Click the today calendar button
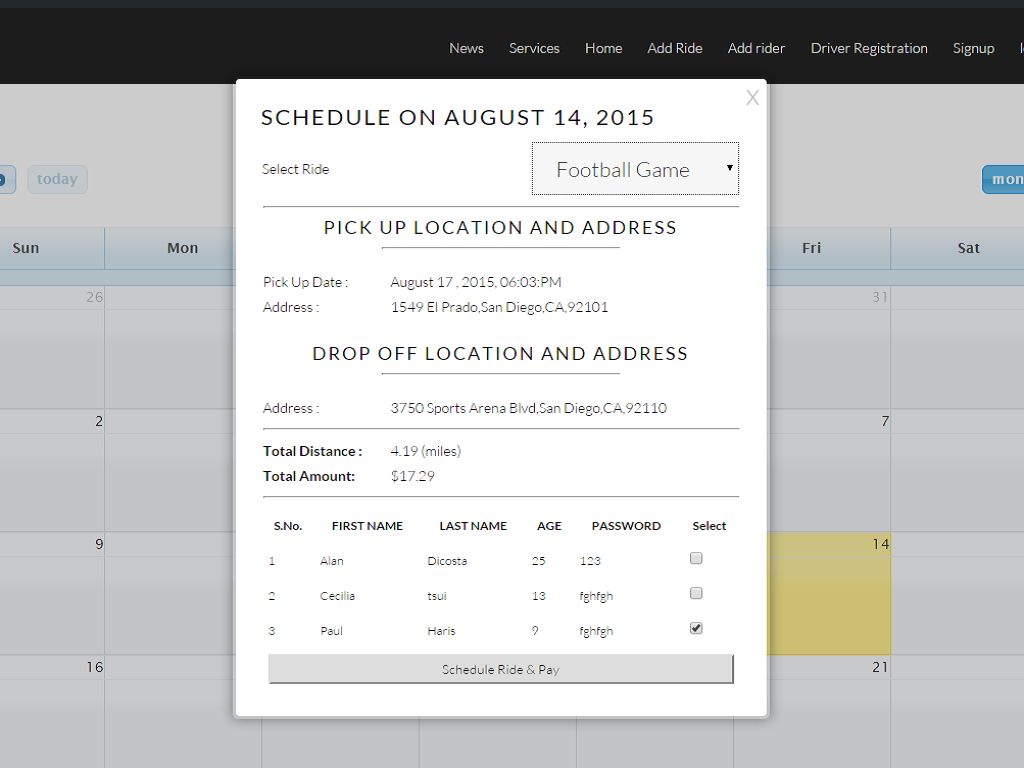Screen dimensions: 1024x768 57,180
